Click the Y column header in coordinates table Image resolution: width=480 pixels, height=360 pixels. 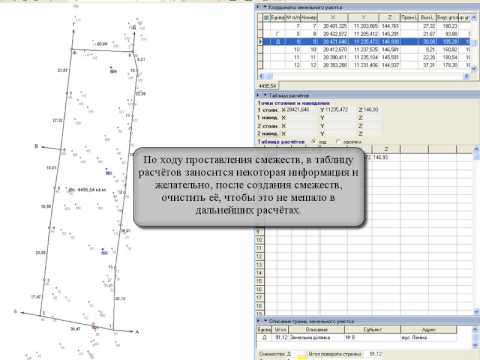(363, 17)
